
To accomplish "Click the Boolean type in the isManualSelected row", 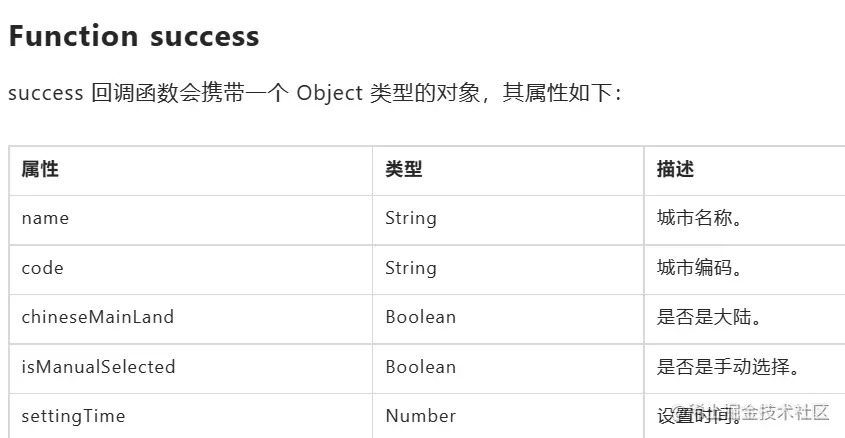I will 420,367.
